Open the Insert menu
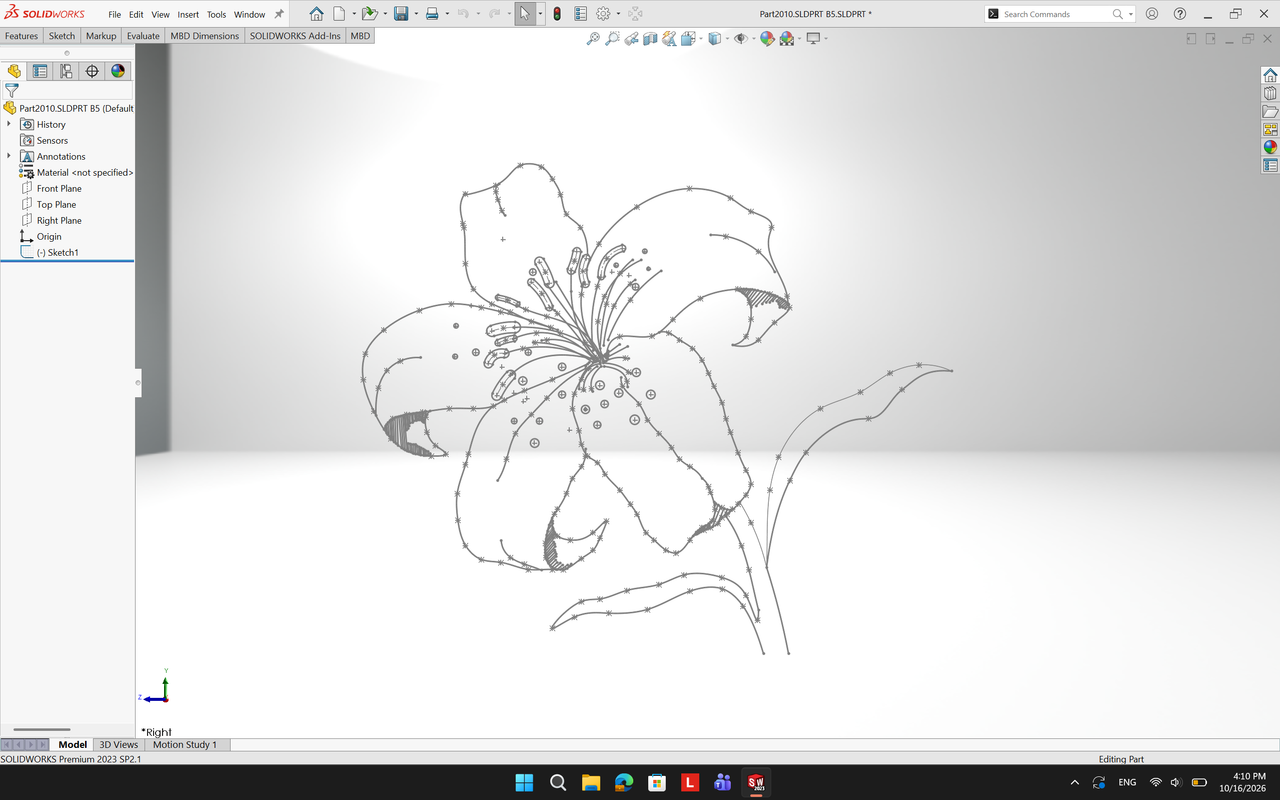This screenshot has height=800, width=1280. [x=188, y=15]
